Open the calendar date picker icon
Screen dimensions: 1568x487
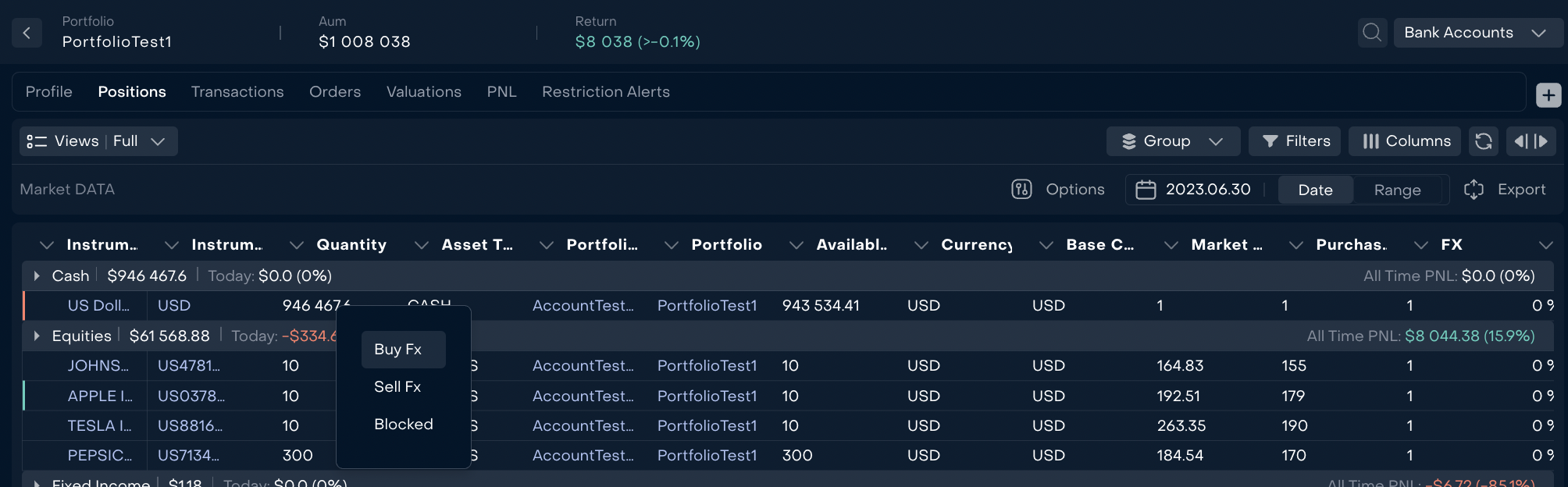point(1145,190)
